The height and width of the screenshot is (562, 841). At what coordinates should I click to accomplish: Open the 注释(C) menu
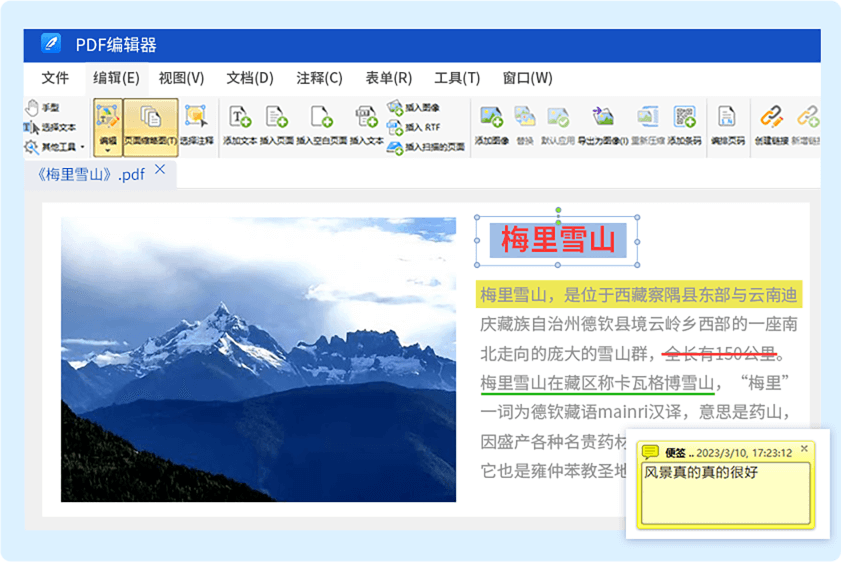point(319,78)
